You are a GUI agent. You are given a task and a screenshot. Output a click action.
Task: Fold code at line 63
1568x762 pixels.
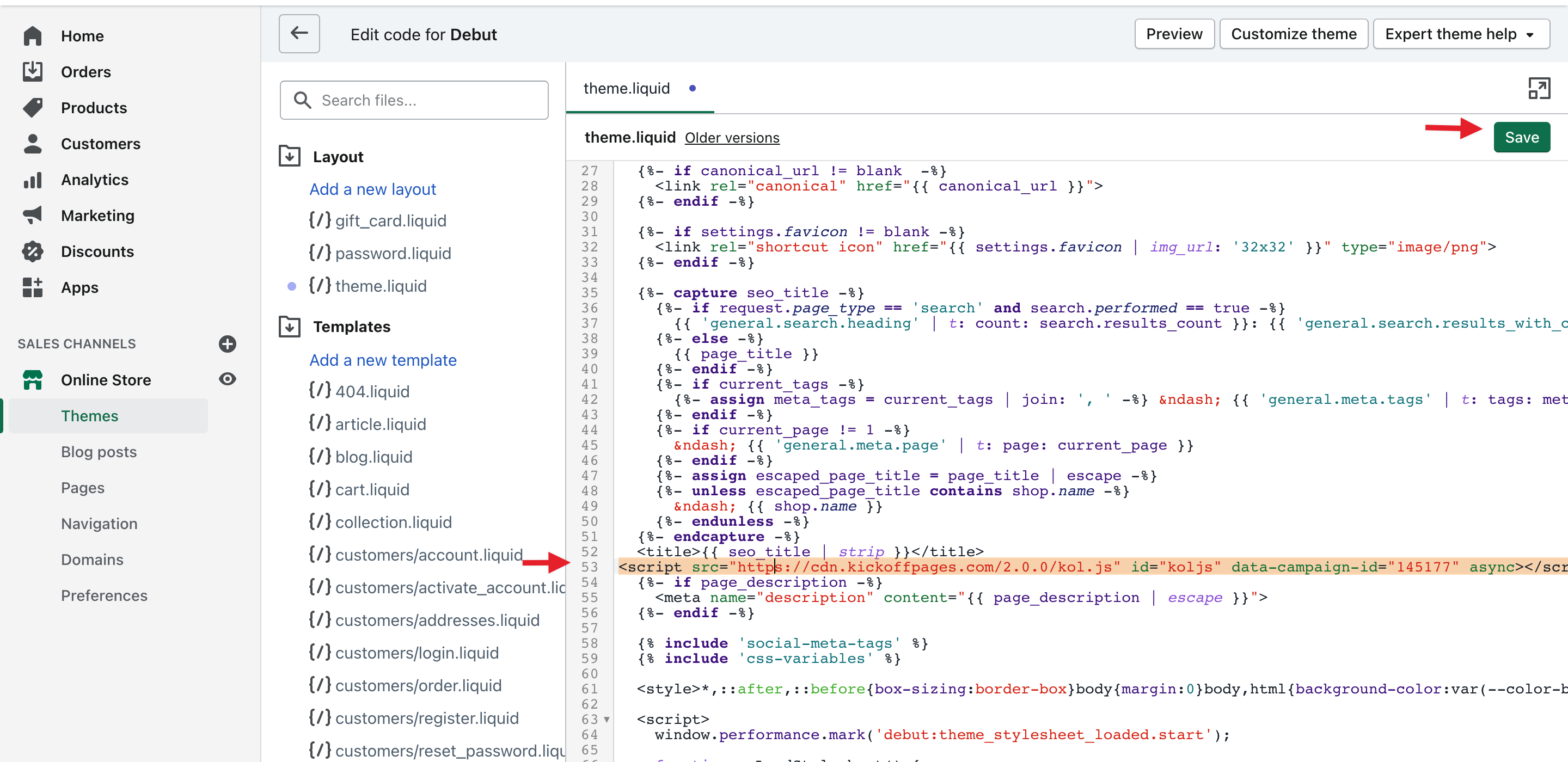point(607,720)
